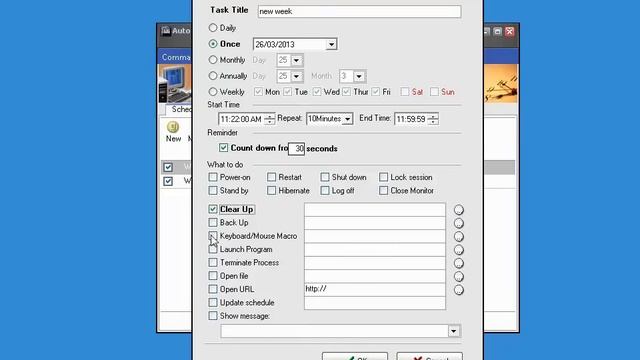Enable the Shut down checkbox
Image resolution: width=640 pixels, height=360 pixels.
click(x=325, y=177)
